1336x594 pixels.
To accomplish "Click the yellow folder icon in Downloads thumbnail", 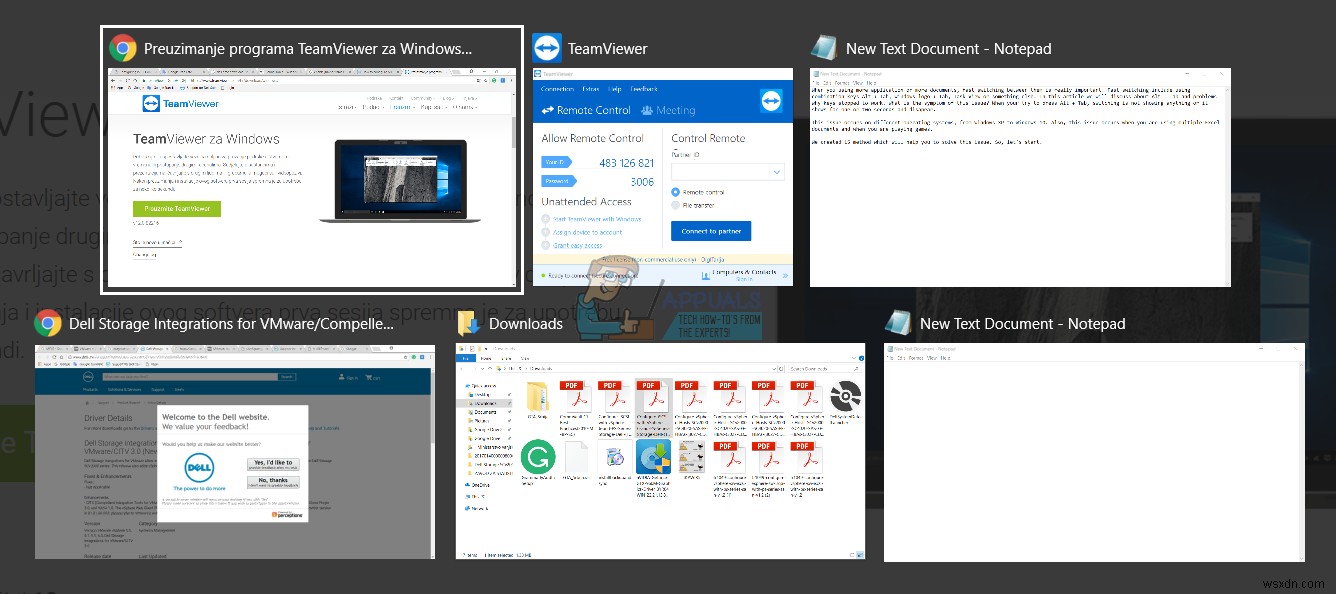I will (x=536, y=396).
